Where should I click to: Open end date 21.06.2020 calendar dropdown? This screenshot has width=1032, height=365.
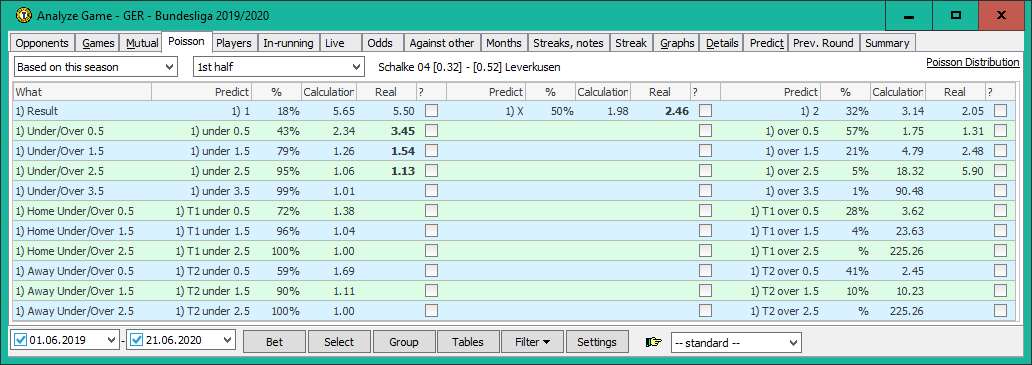click(228, 341)
